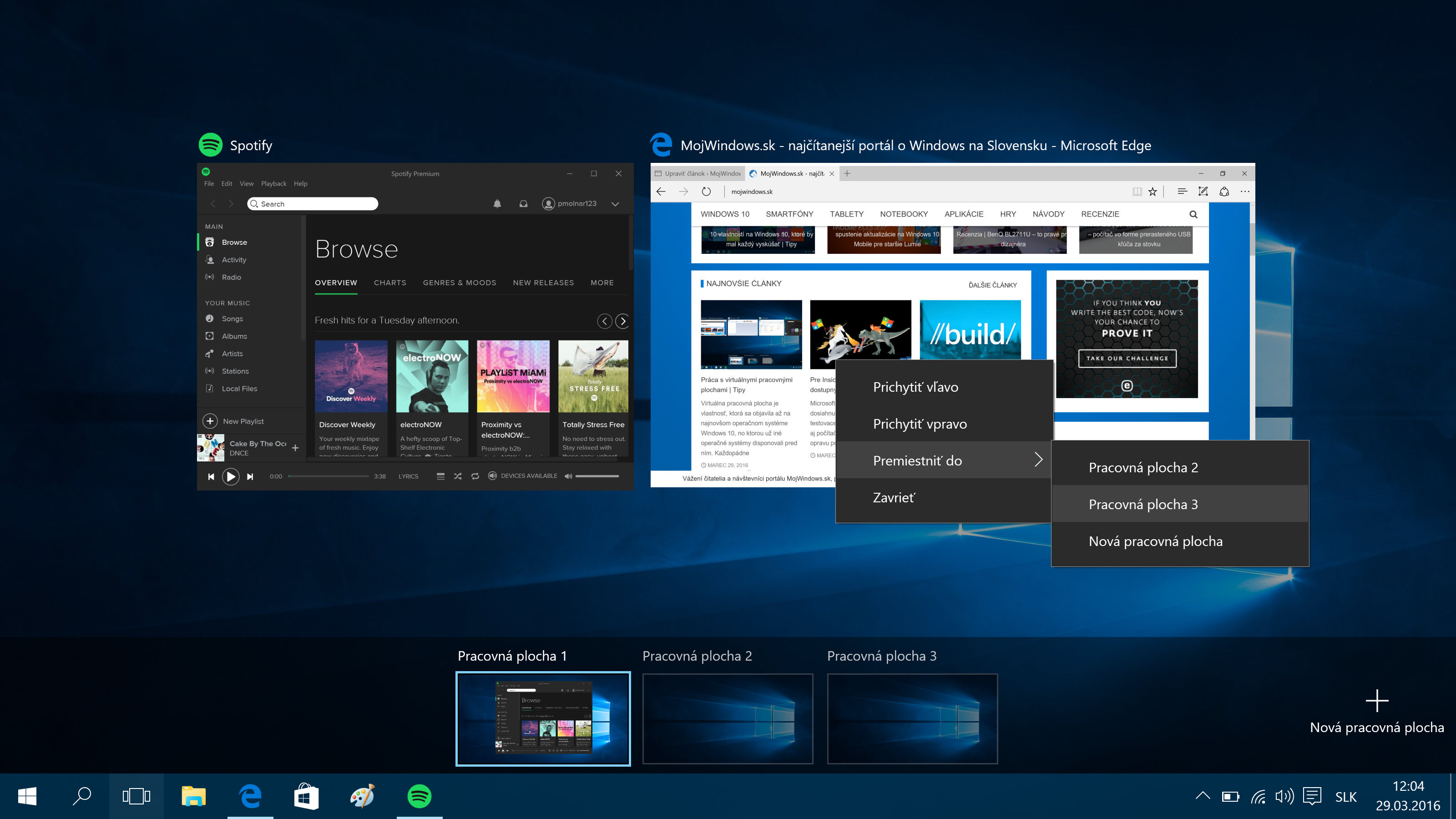
Task: Refresh the page in Edge
Action: (706, 192)
